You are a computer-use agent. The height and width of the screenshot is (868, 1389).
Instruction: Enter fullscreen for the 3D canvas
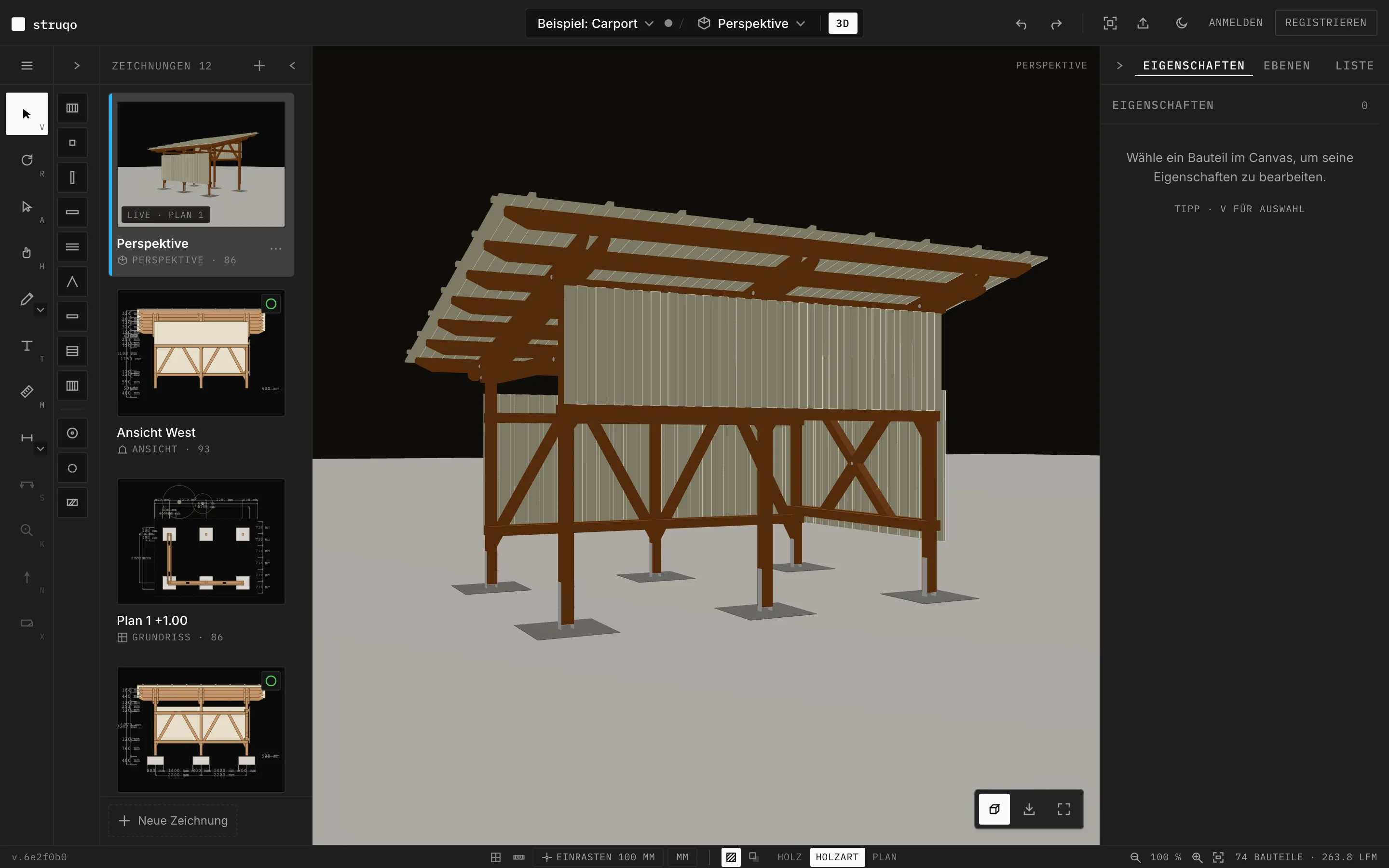pos(1063,809)
